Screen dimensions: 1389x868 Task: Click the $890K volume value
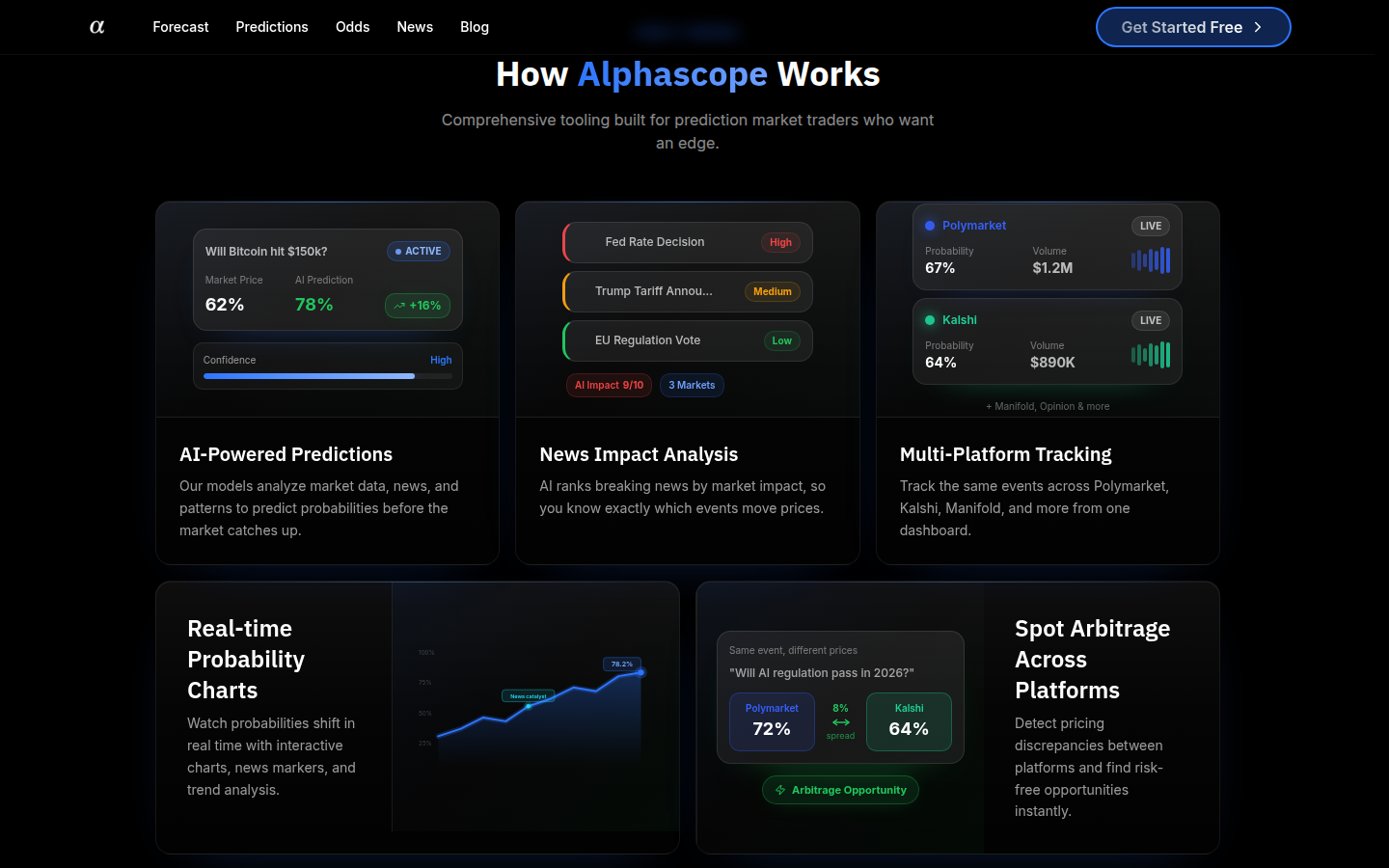(x=1052, y=363)
